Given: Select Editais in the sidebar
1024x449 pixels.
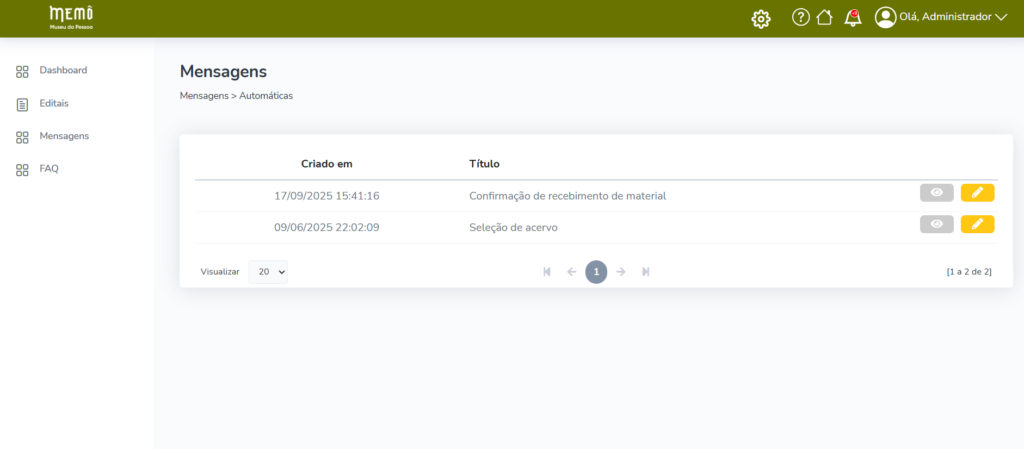Looking at the screenshot, I should (54, 103).
